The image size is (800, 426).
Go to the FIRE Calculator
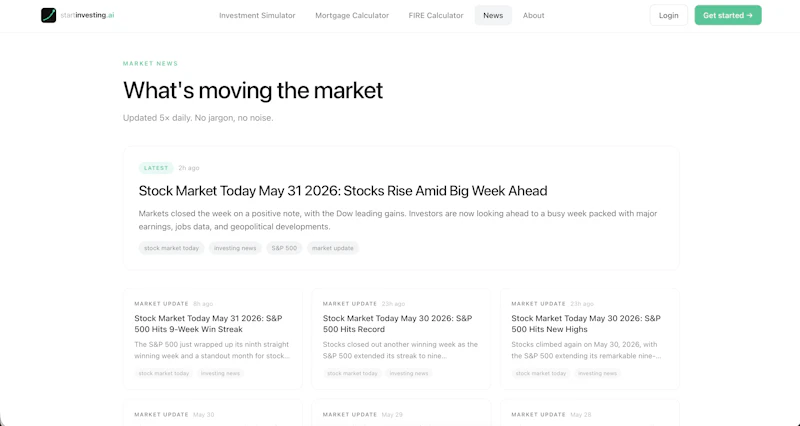436,15
